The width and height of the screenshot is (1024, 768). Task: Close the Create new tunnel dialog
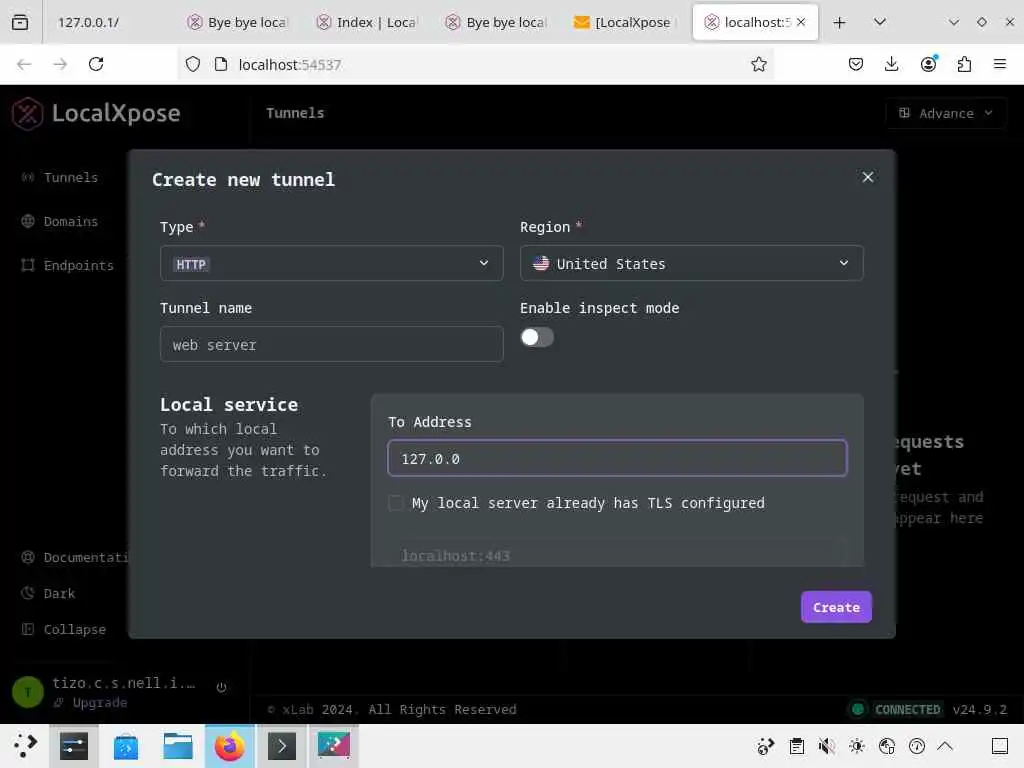pos(868,177)
